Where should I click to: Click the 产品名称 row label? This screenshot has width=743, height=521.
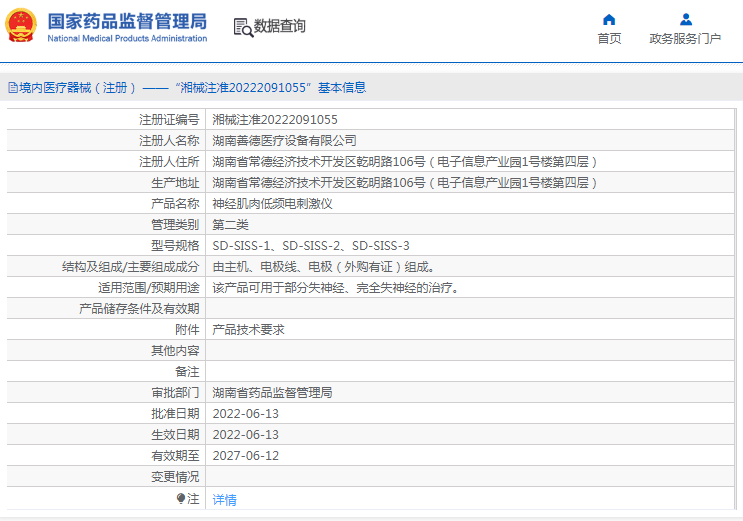(175, 204)
